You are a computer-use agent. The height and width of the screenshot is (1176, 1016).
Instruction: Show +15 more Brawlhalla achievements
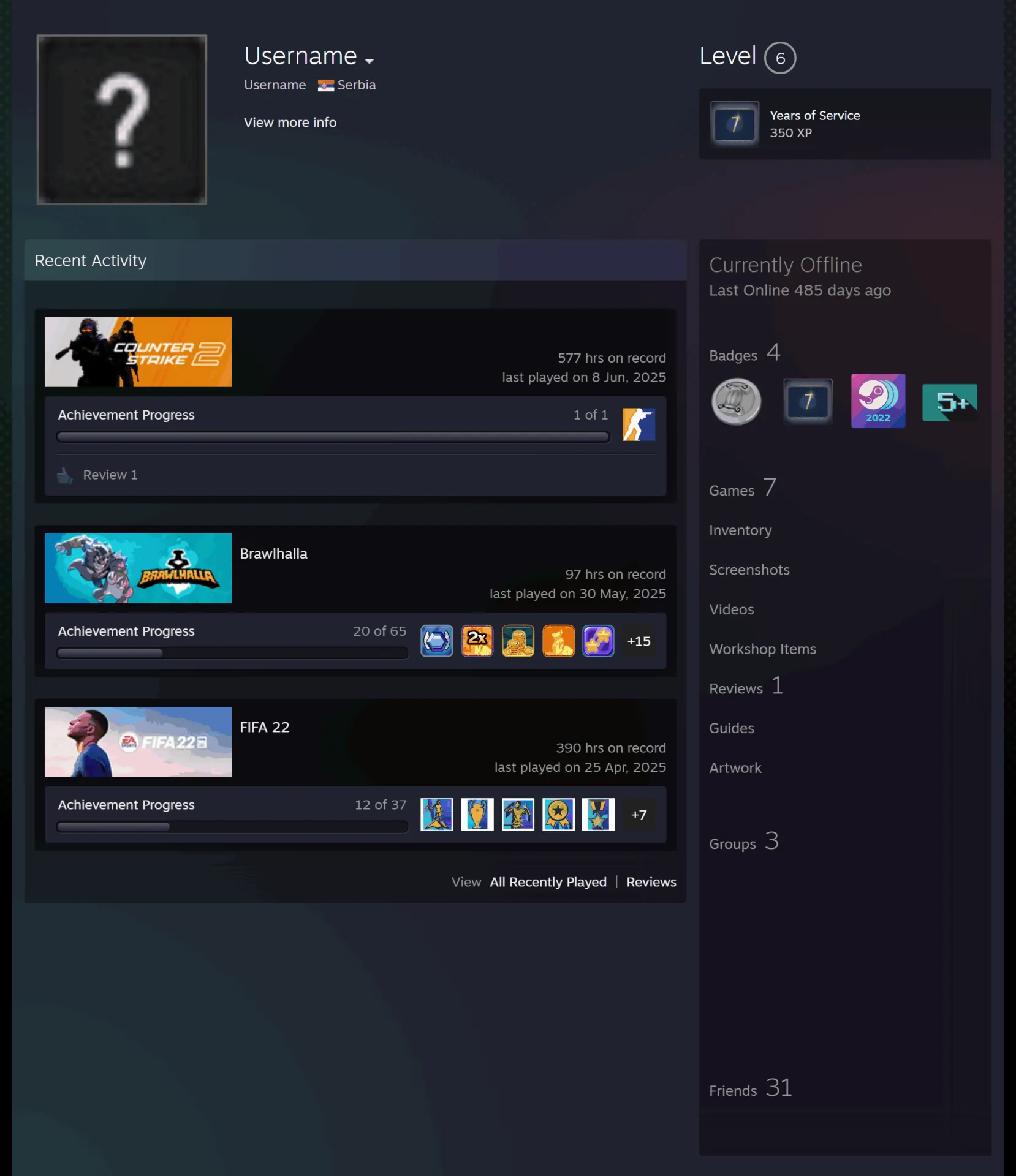click(x=639, y=641)
